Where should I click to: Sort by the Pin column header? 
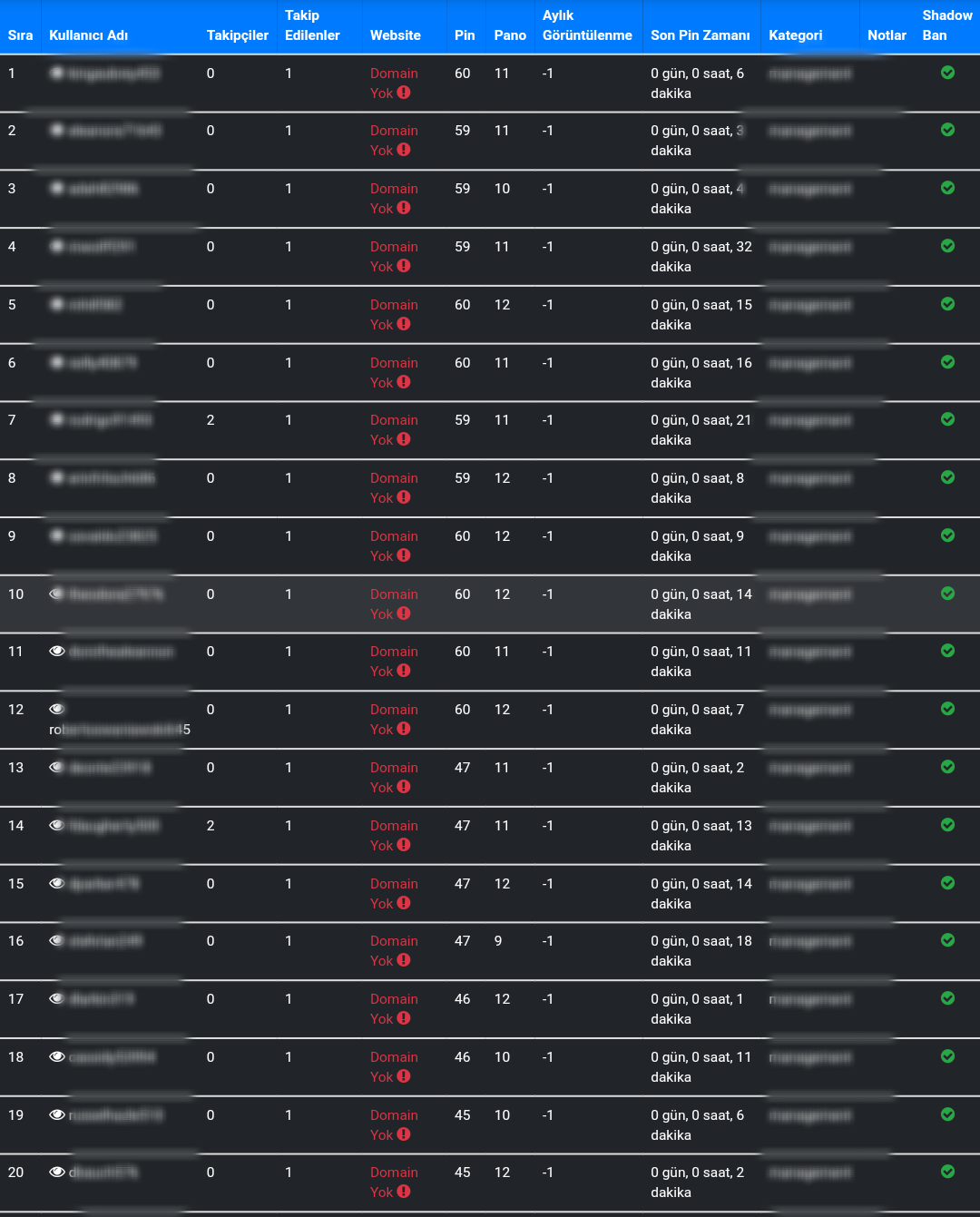coord(465,35)
